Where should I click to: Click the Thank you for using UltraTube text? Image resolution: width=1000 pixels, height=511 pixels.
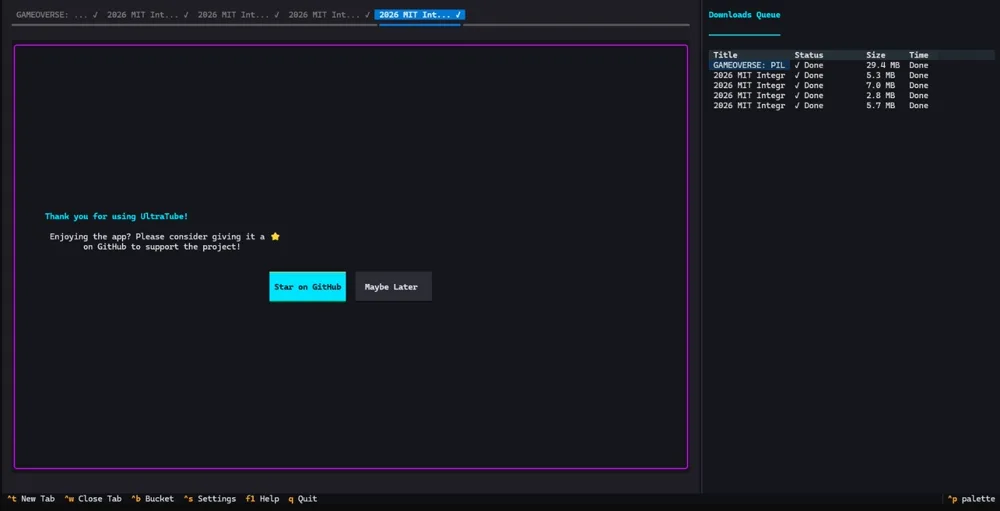tap(117, 217)
